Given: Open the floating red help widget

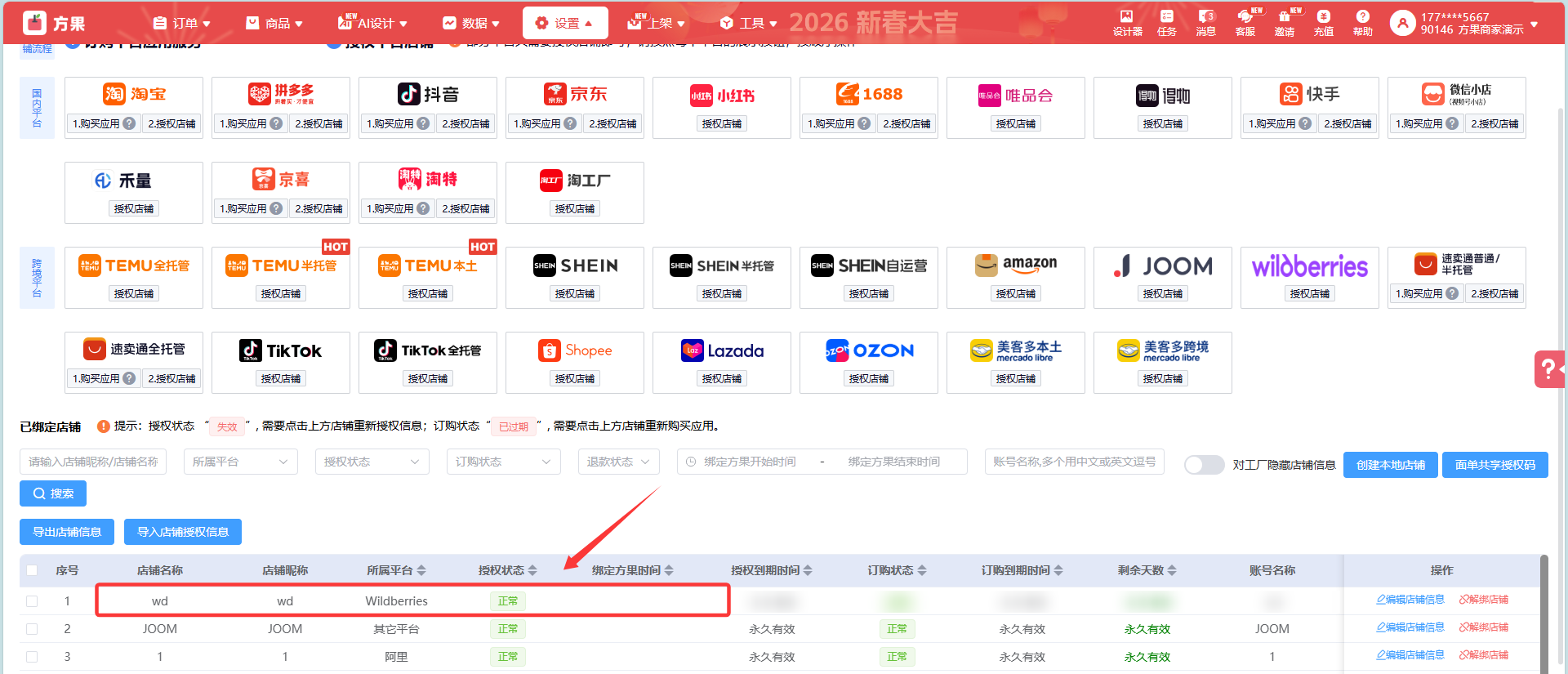Looking at the screenshot, I should 1549,368.
